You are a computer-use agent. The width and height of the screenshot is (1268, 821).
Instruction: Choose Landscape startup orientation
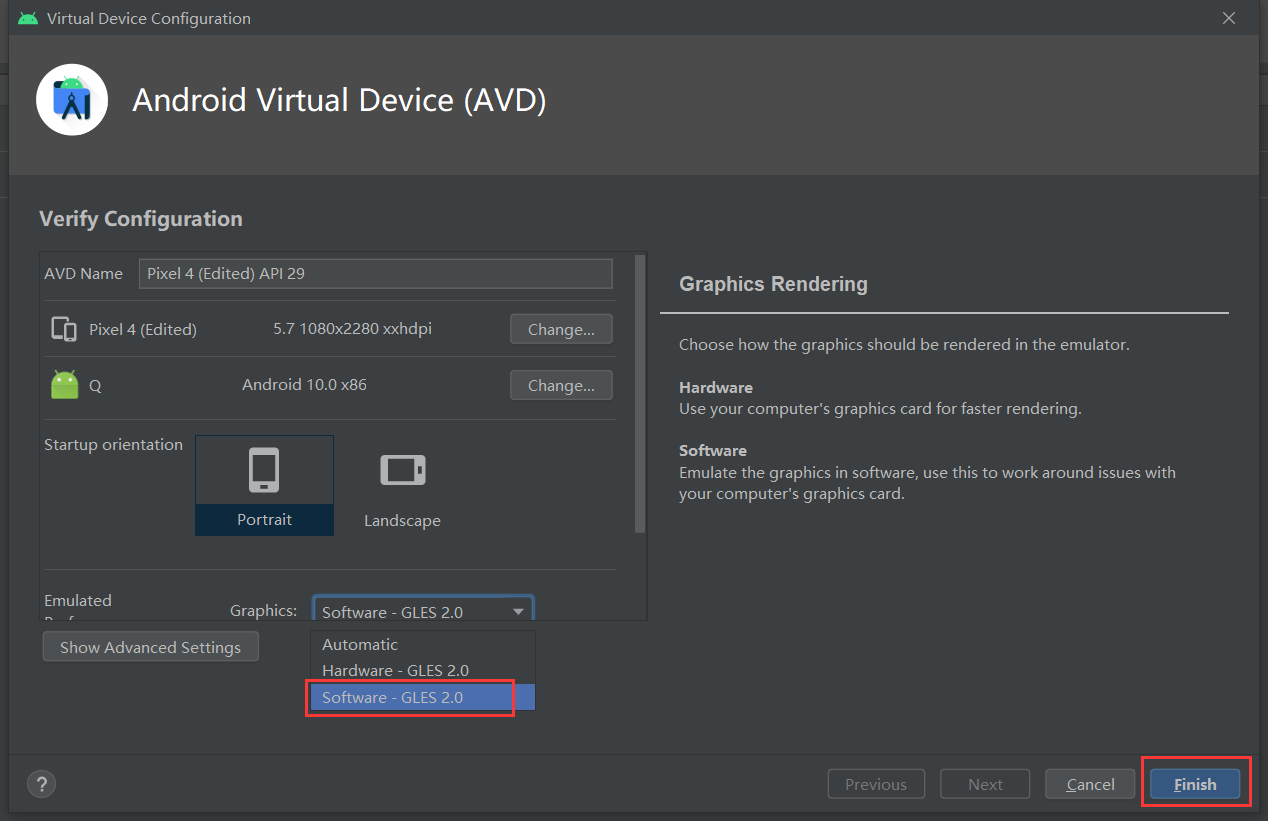coord(402,485)
